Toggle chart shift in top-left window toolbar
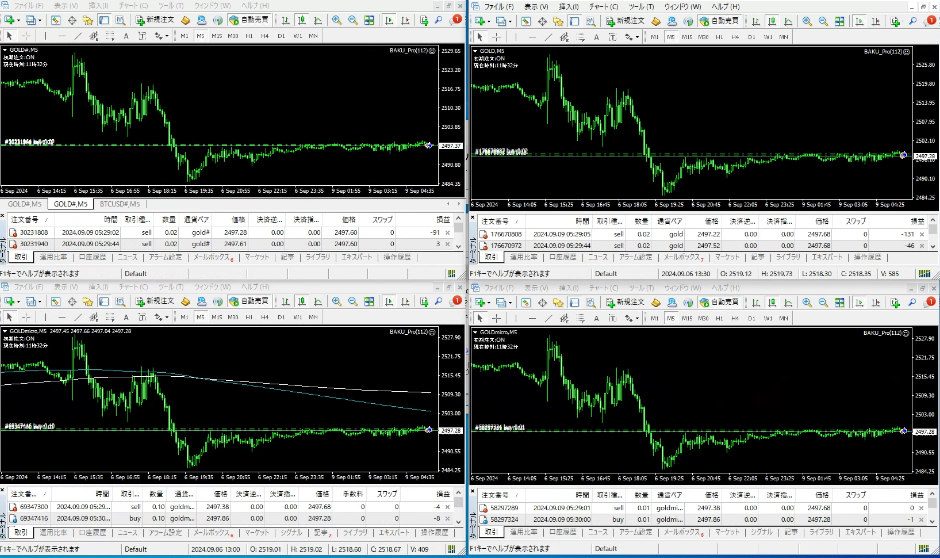Image resolution: width=940 pixels, height=558 pixels. (405, 20)
